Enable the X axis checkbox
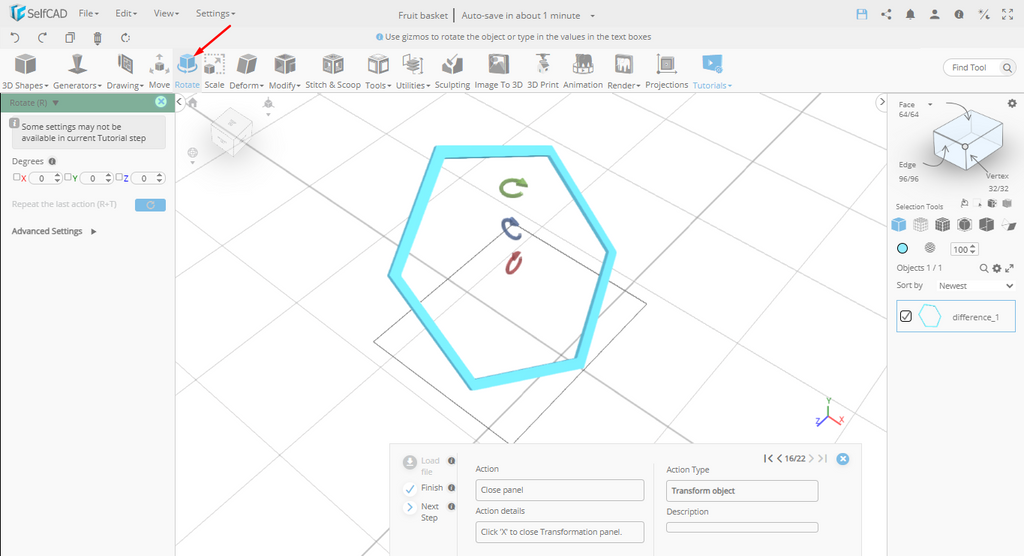 17,177
